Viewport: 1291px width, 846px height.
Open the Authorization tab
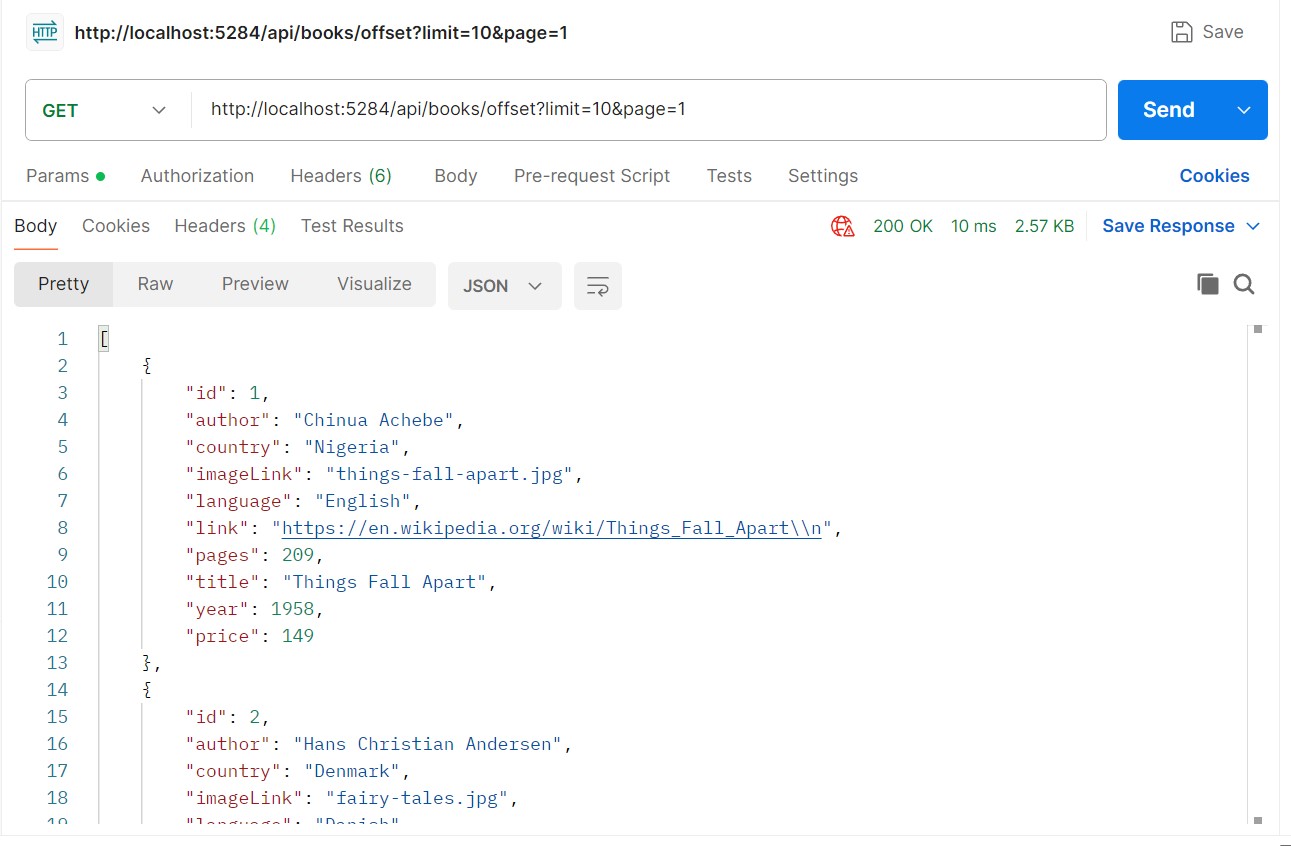coord(197,176)
